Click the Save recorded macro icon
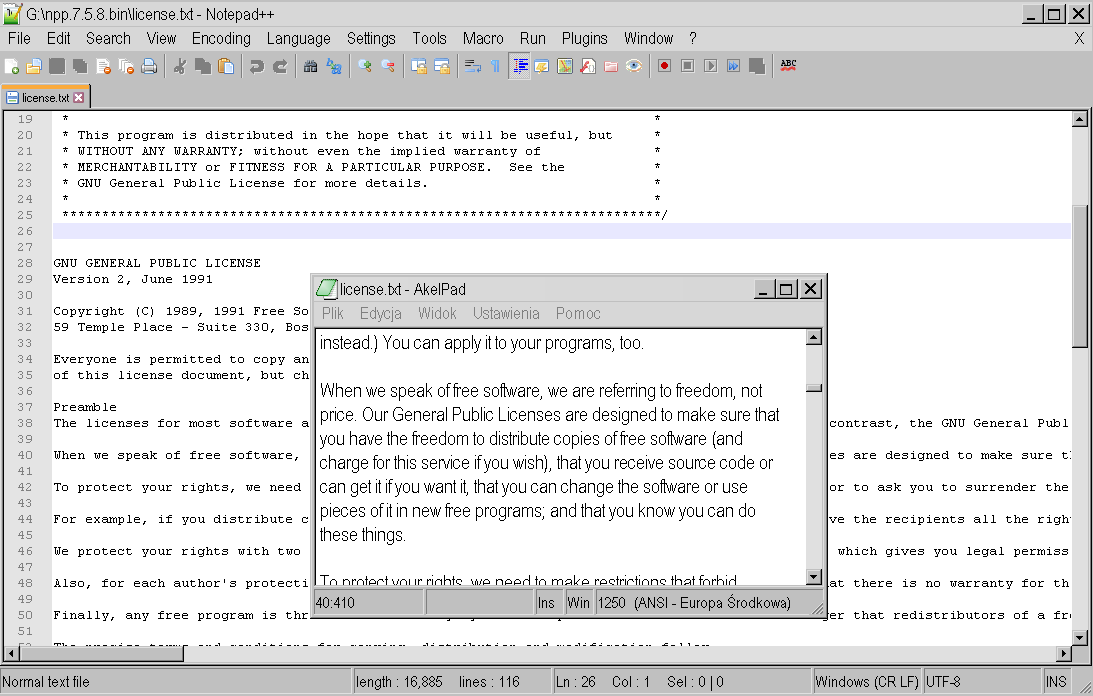 pyautogui.click(x=756, y=66)
